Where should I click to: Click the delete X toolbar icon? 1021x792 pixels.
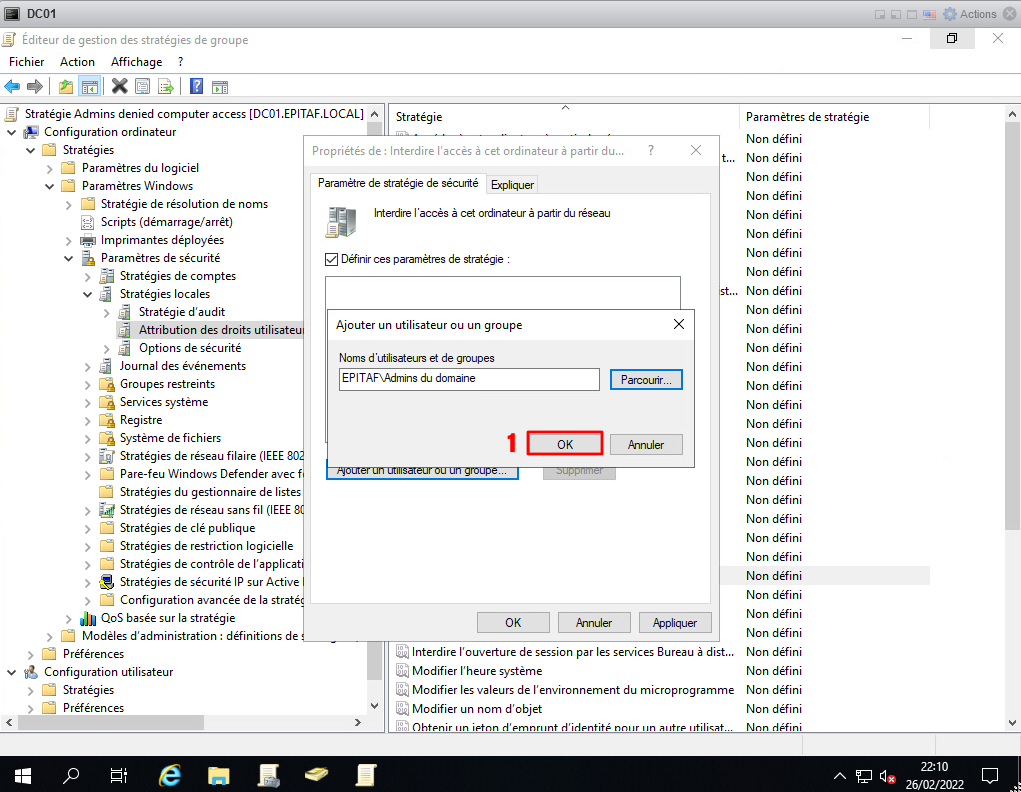coord(120,86)
